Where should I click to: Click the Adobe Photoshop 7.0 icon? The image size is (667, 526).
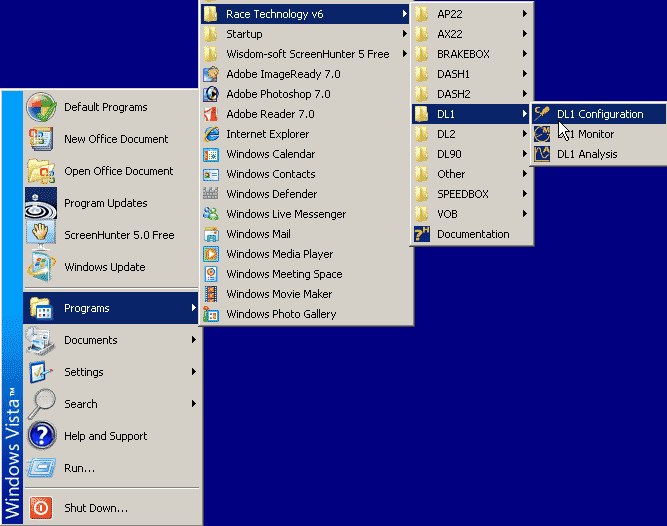click(211, 94)
